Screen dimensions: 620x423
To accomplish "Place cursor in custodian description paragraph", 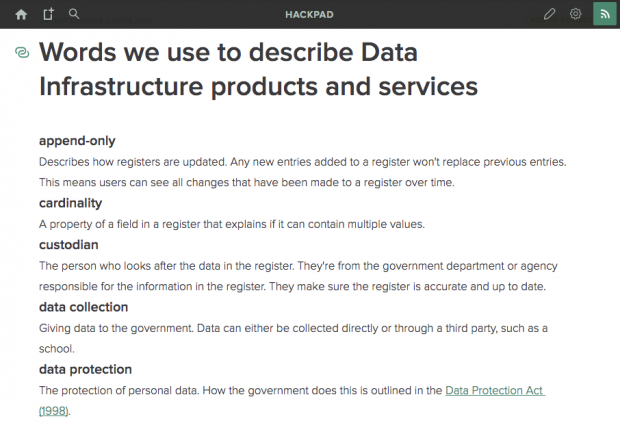I will (298, 276).
